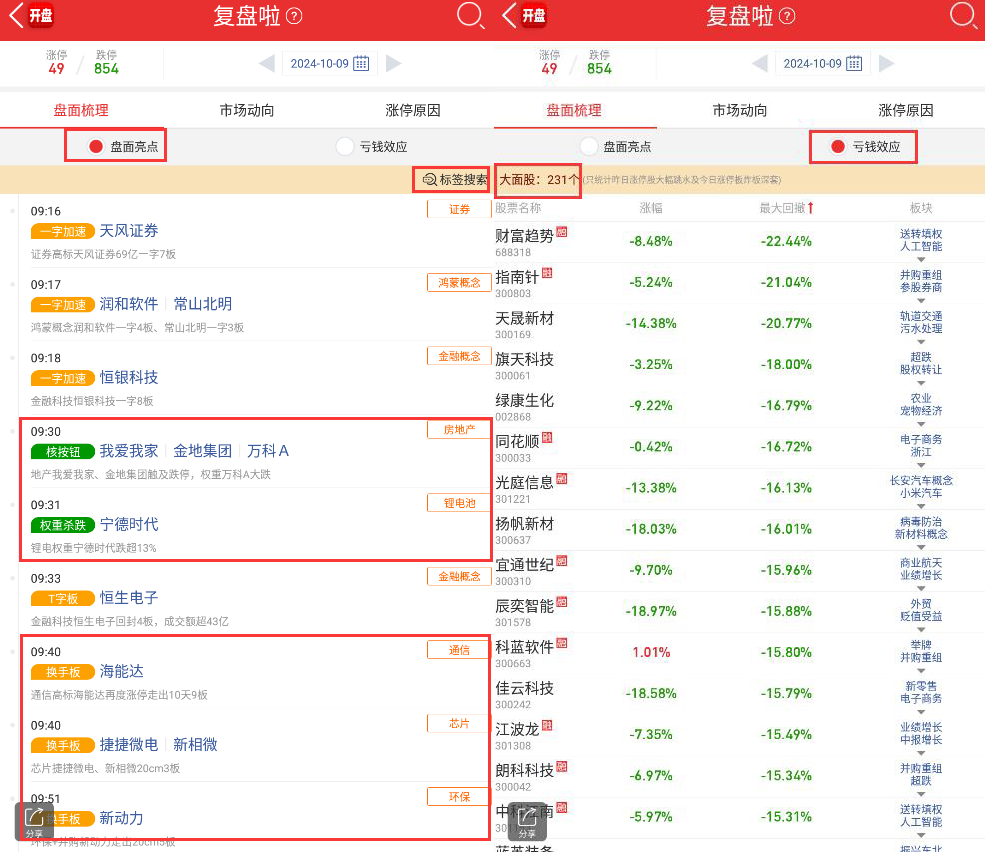Tap the red margin badge beside 宜通世纪

point(562,561)
